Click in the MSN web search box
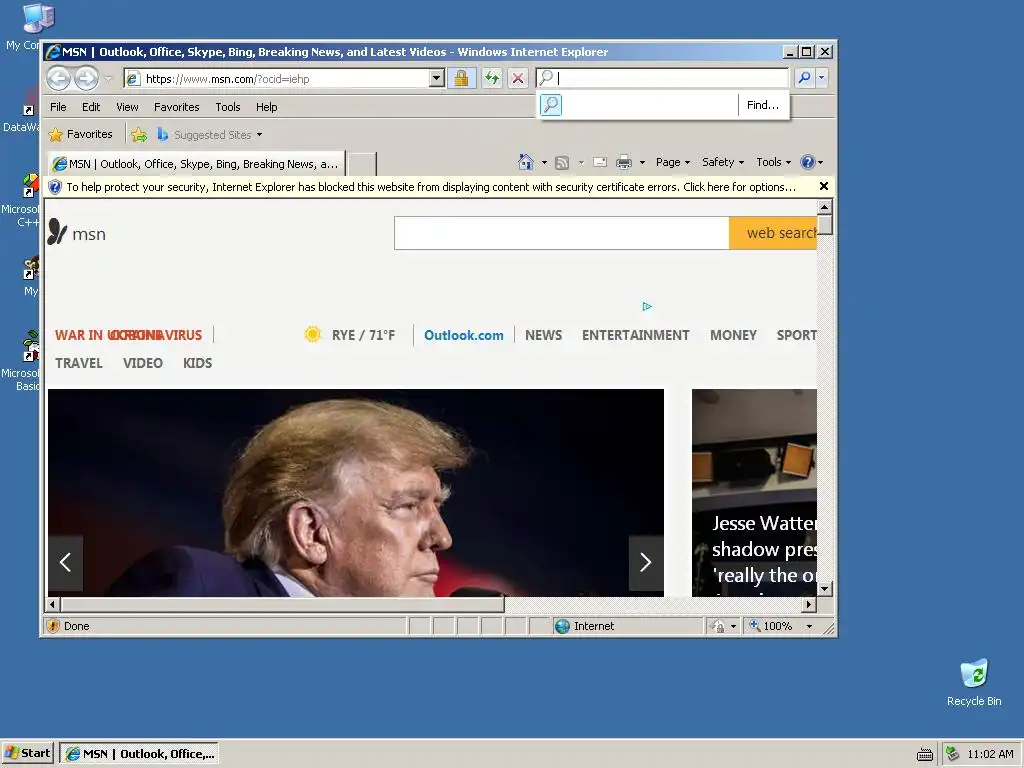Image resolution: width=1024 pixels, height=768 pixels. click(562, 233)
